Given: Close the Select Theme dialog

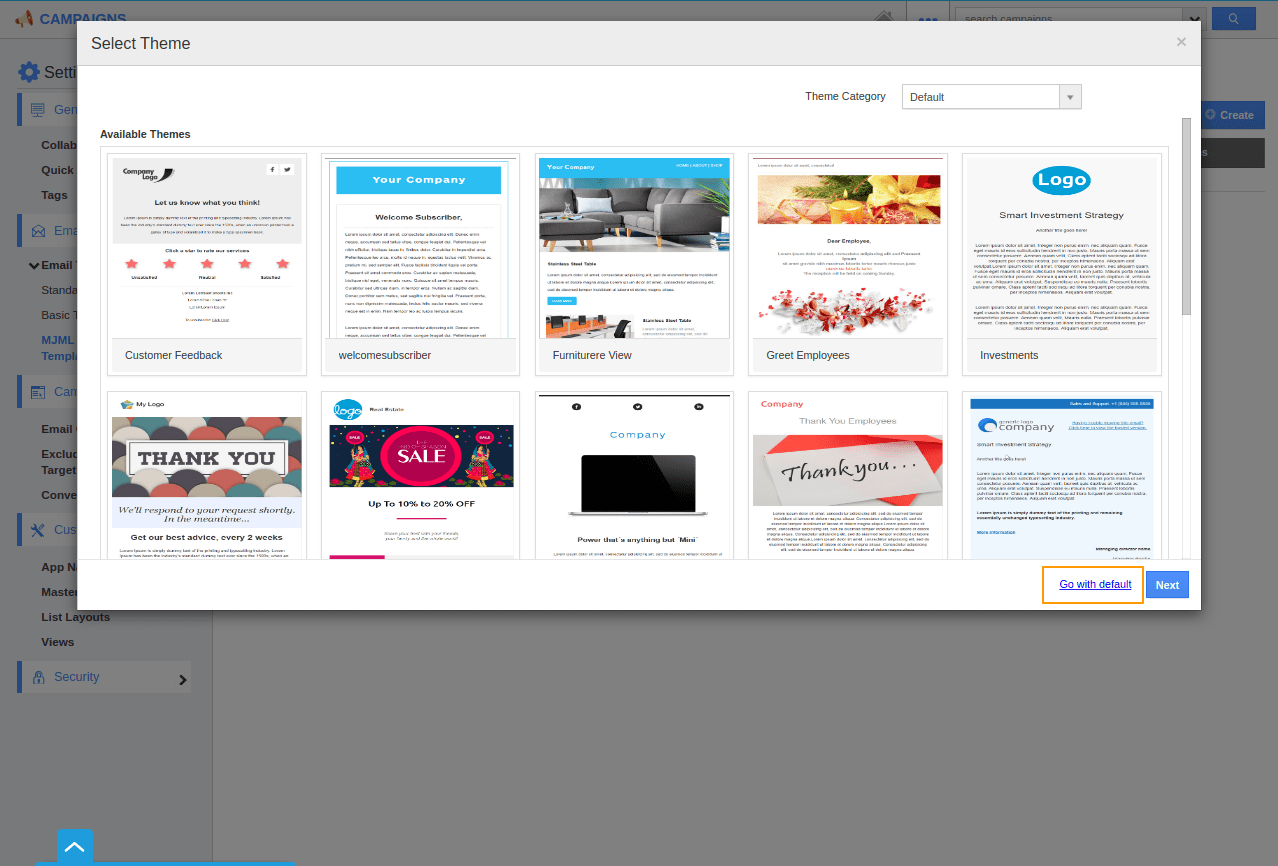Looking at the screenshot, I should click(x=1181, y=42).
